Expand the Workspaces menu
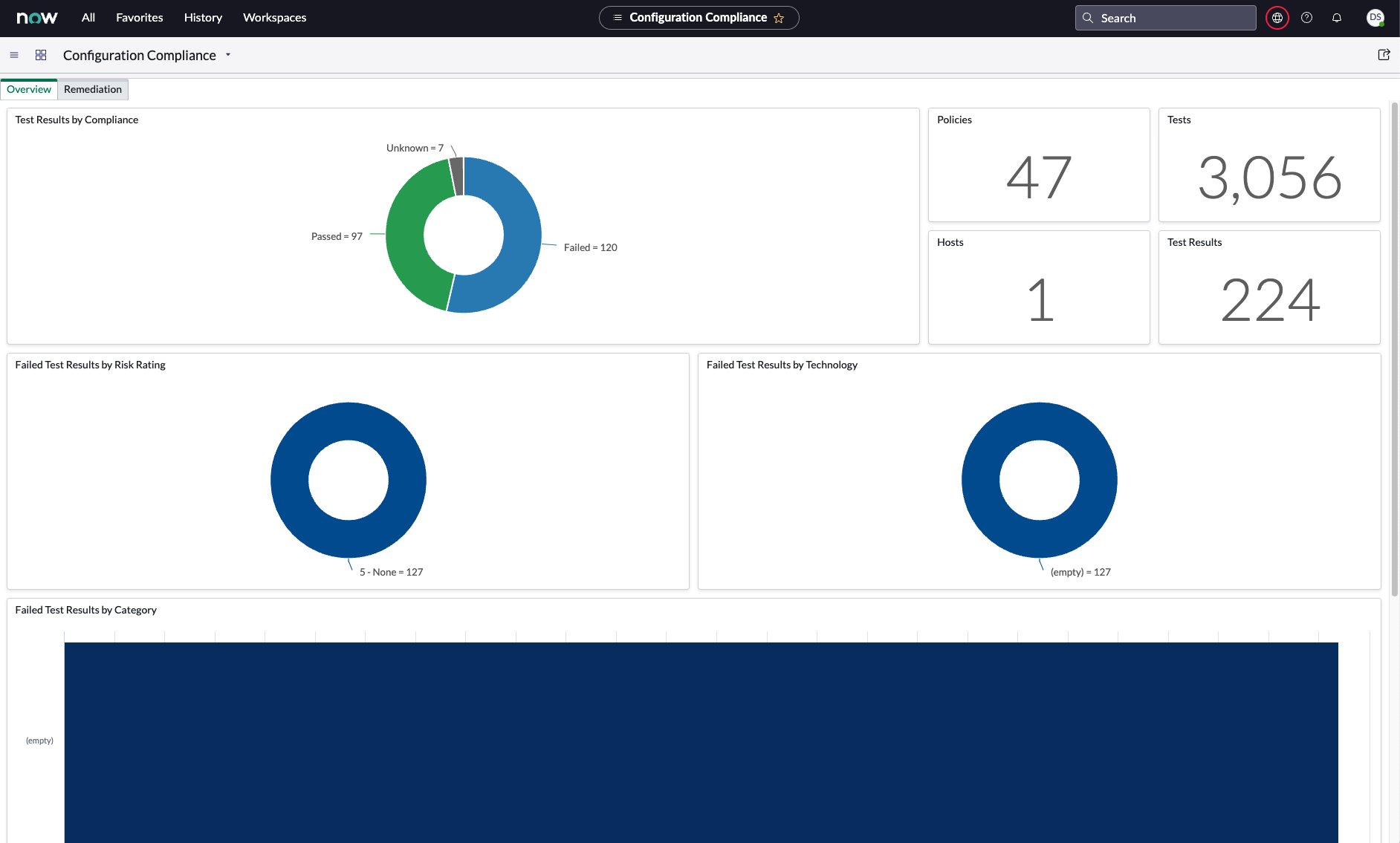 274,18
